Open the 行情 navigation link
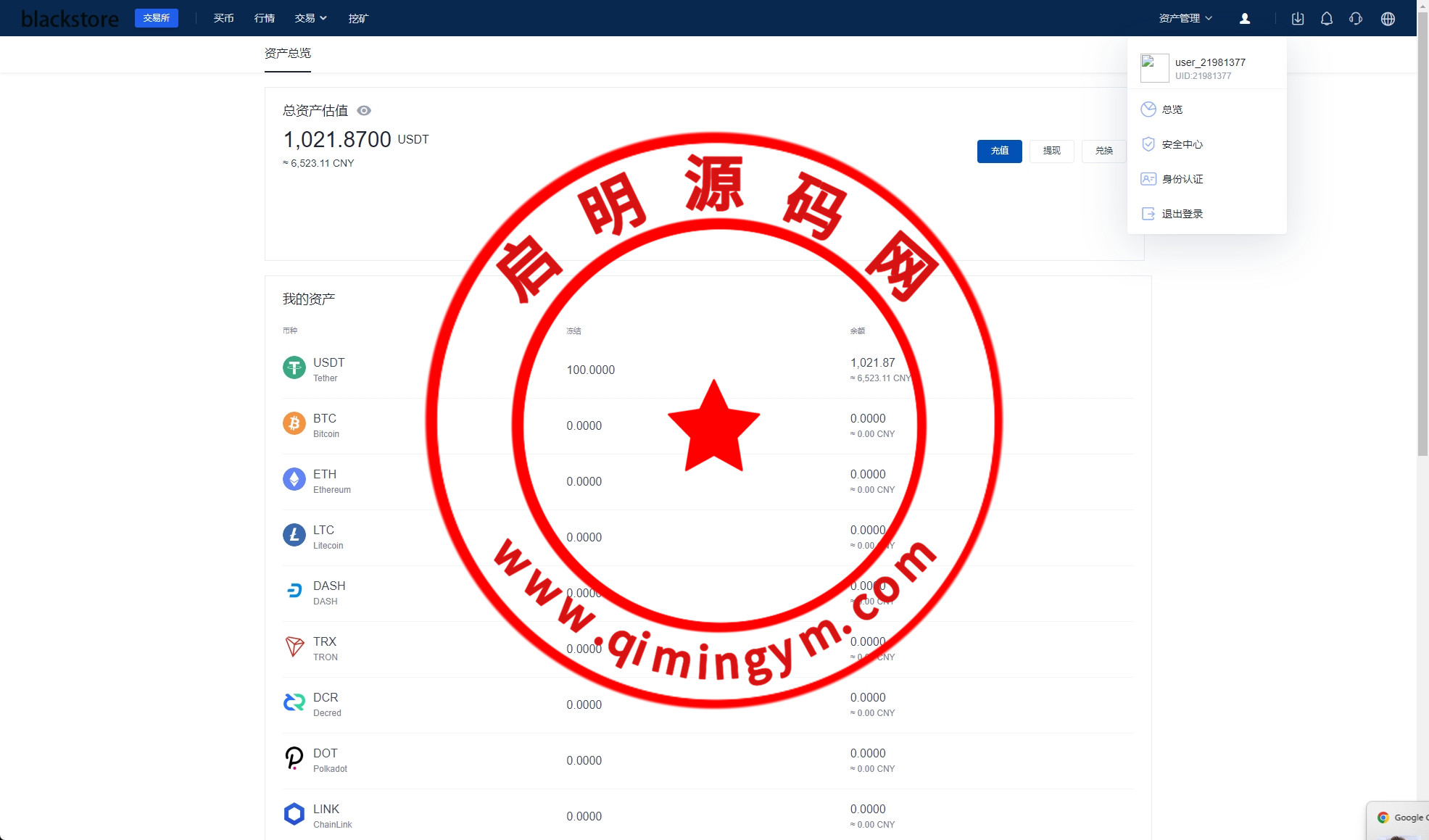This screenshot has width=1429, height=840. [264, 19]
